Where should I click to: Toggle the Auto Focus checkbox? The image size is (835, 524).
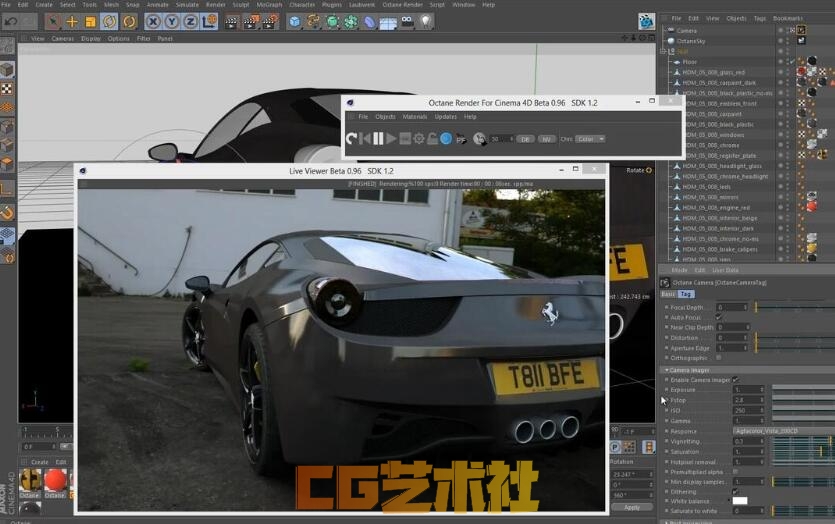(x=718, y=317)
